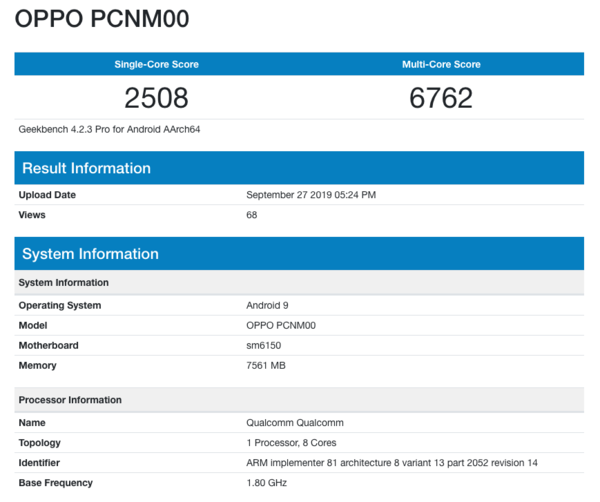Image resolution: width=600 pixels, height=502 pixels.
Task: Click the processor name Qualcomm Qualcomm
Action: [x=294, y=423]
